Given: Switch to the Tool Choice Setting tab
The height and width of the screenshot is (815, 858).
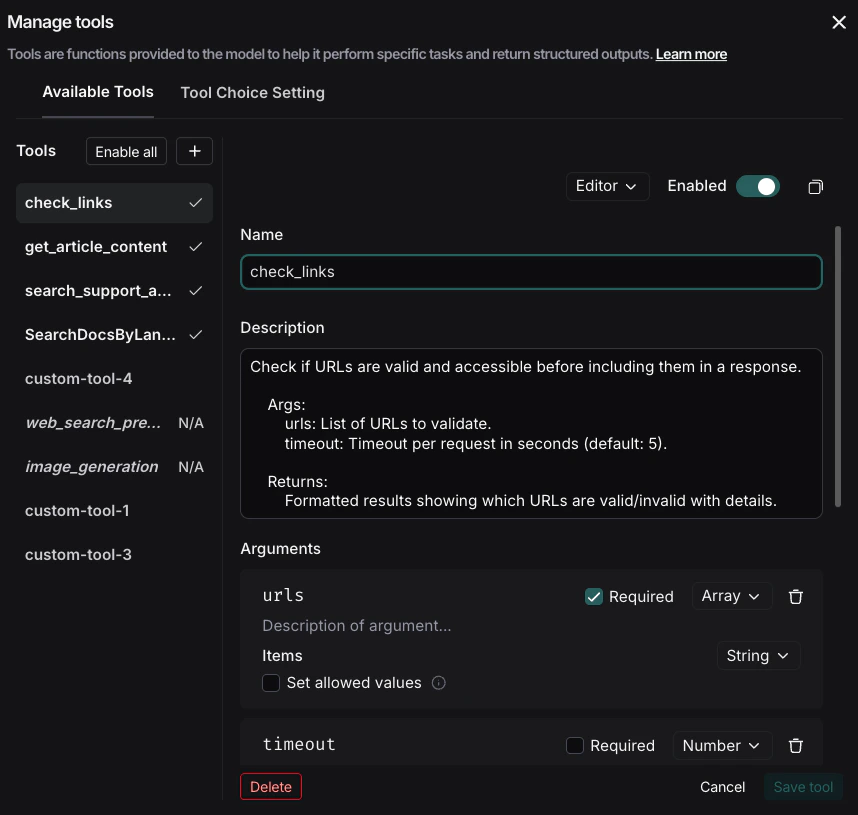Looking at the screenshot, I should coord(252,92).
